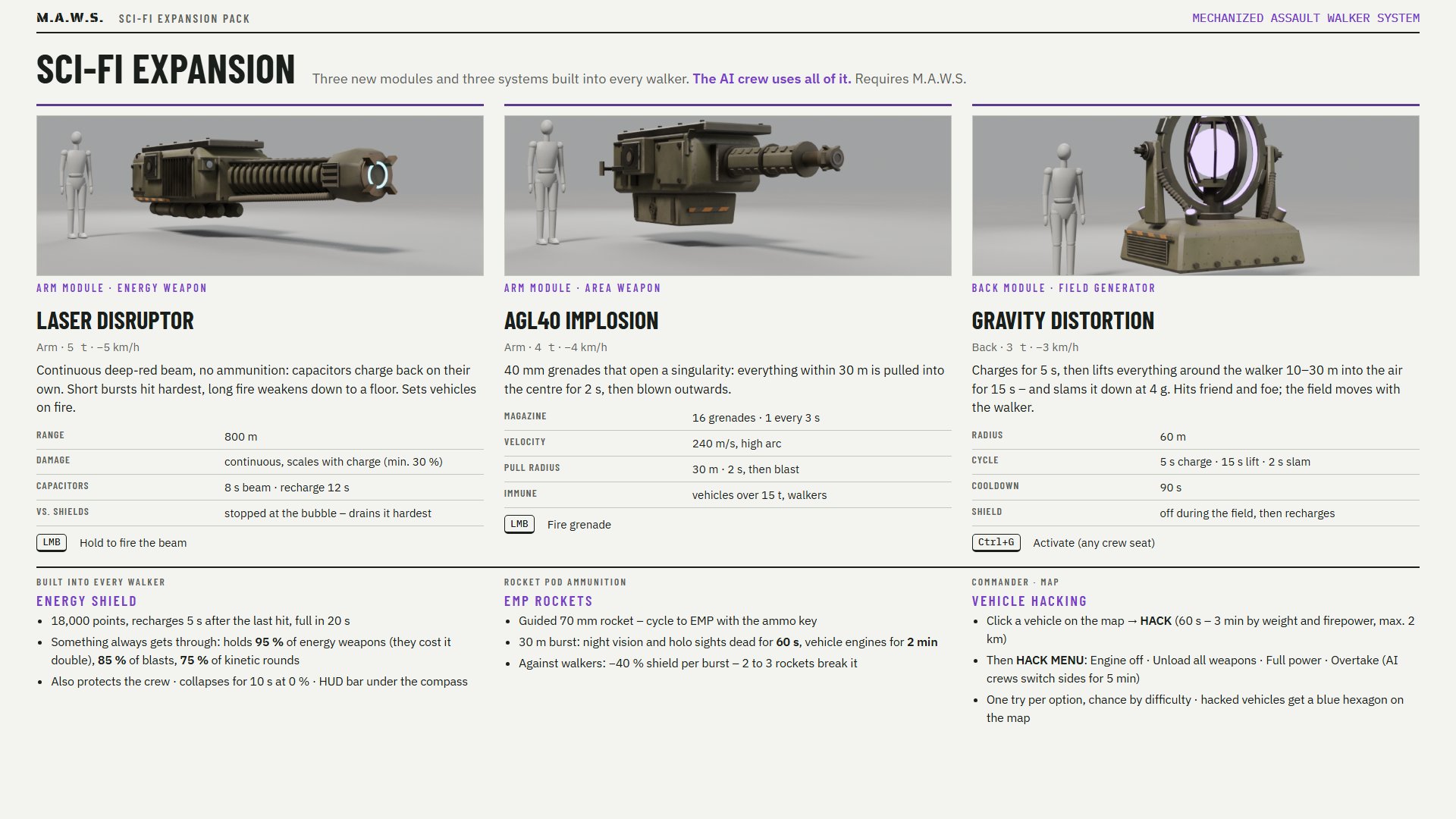This screenshot has height=819, width=1456.
Task: Click bullet 'One try per option, chance by difficulty'
Action: (1195, 709)
